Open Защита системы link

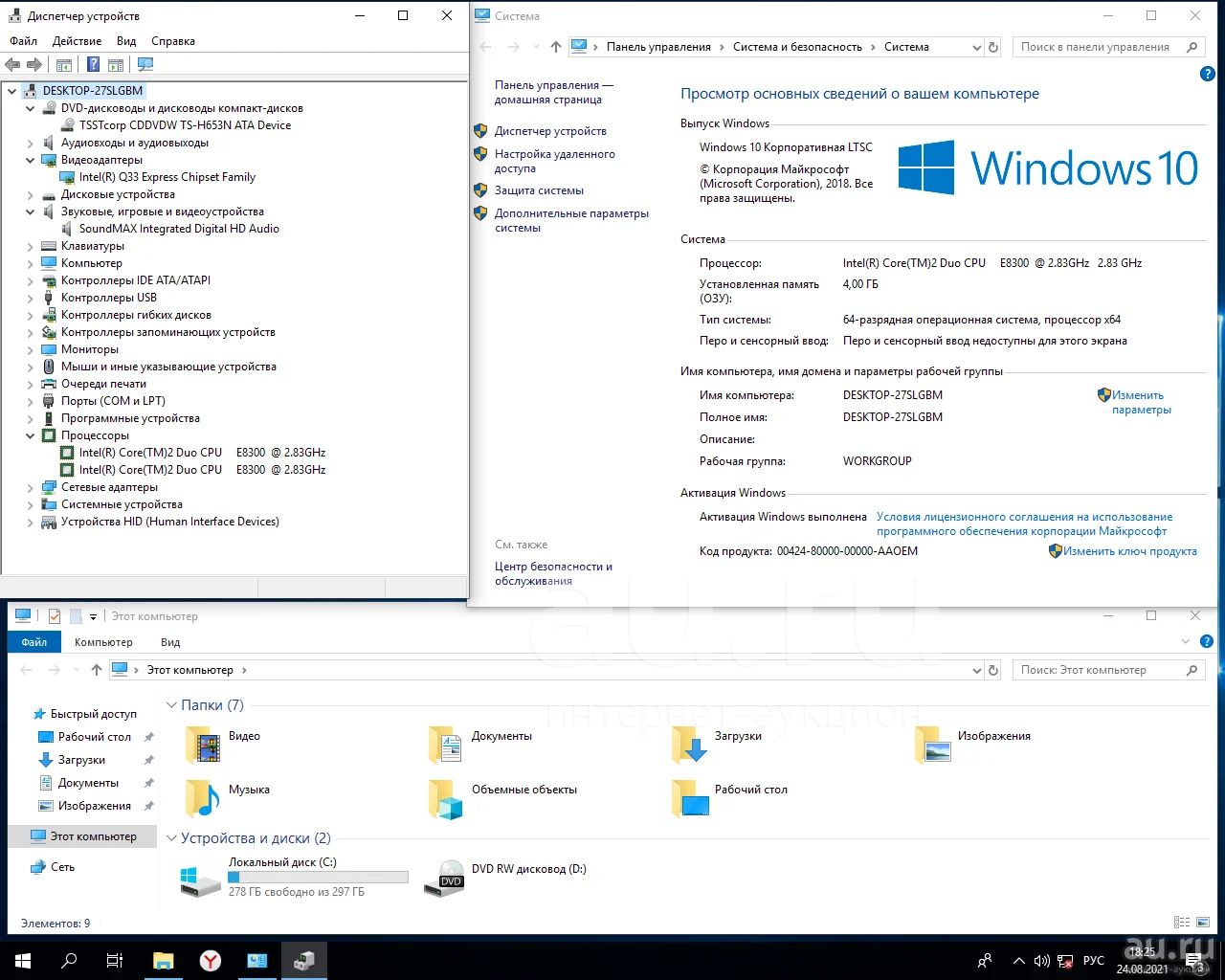(x=539, y=190)
